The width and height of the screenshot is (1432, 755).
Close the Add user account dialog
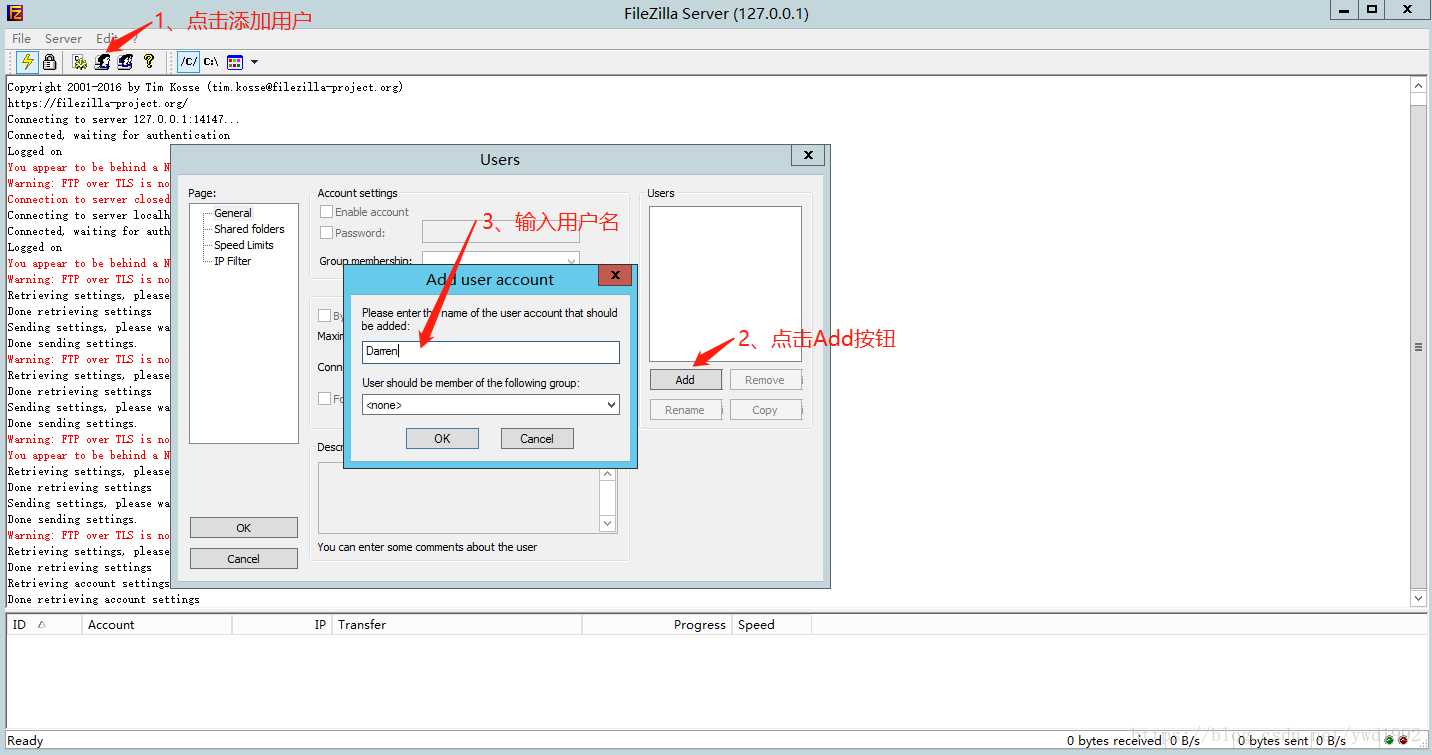(616, 275)
